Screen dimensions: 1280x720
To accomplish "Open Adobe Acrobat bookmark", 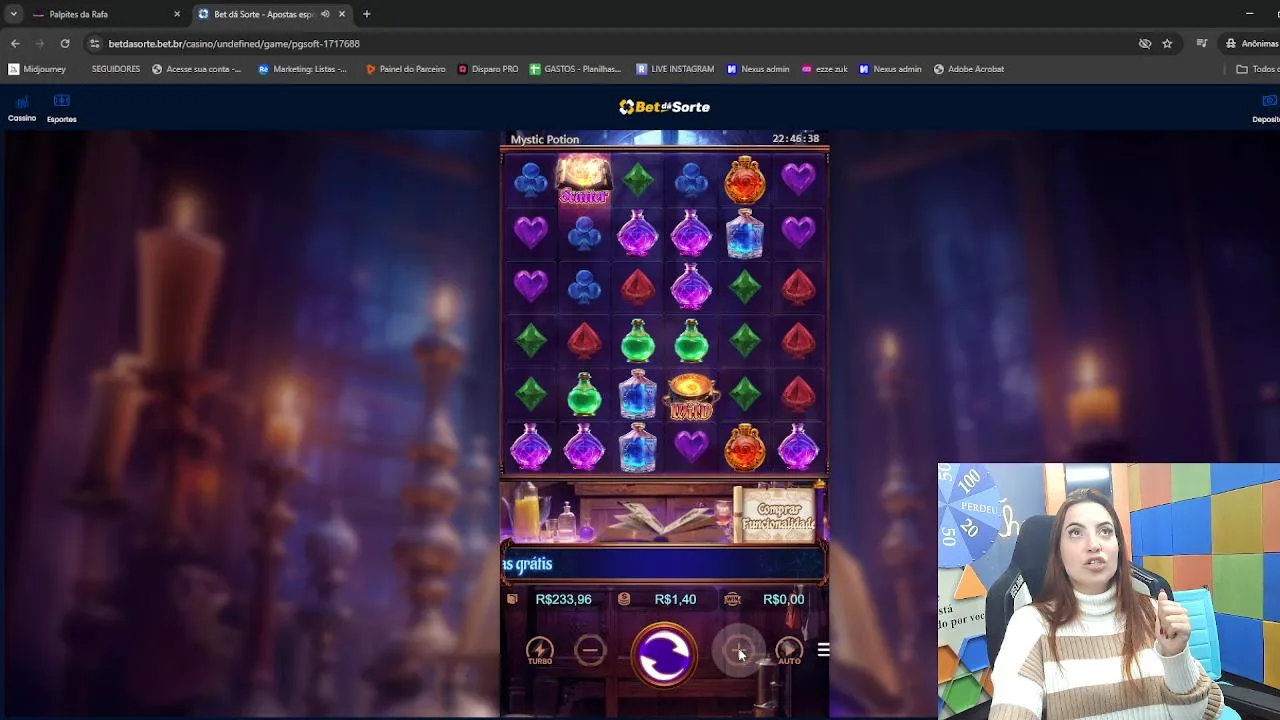I will point(969,69).
